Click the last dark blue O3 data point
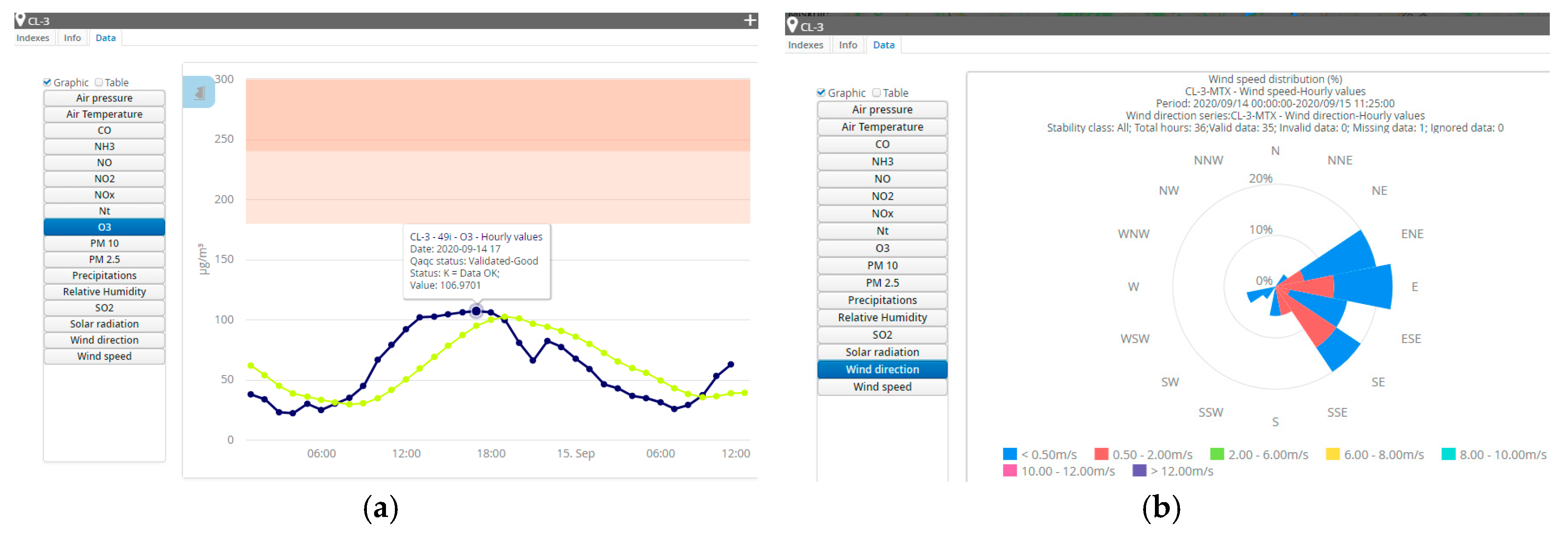Viewport: 1568px width, 536px height. pyautogui.click(x=730, y=365)
